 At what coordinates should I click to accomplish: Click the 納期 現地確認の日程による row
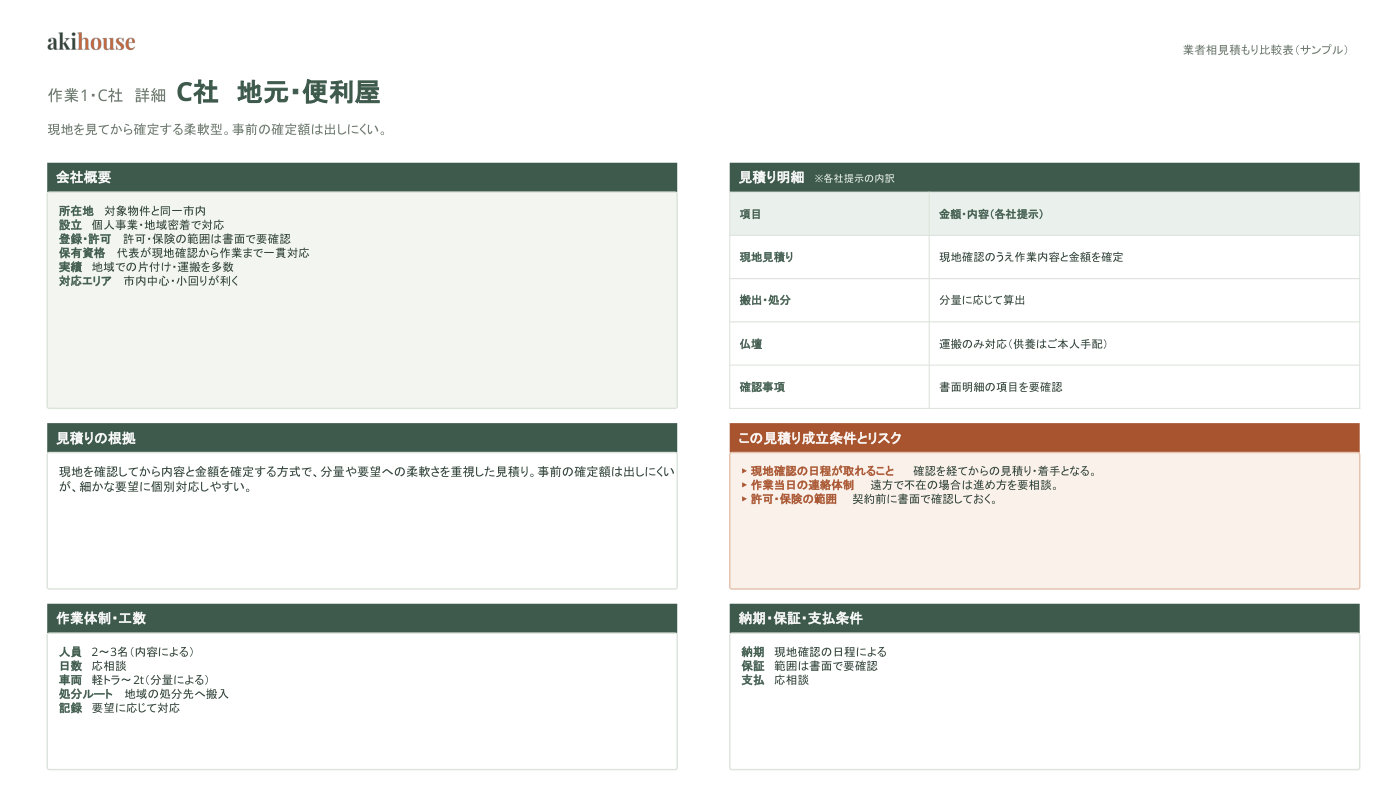(813, 652)
